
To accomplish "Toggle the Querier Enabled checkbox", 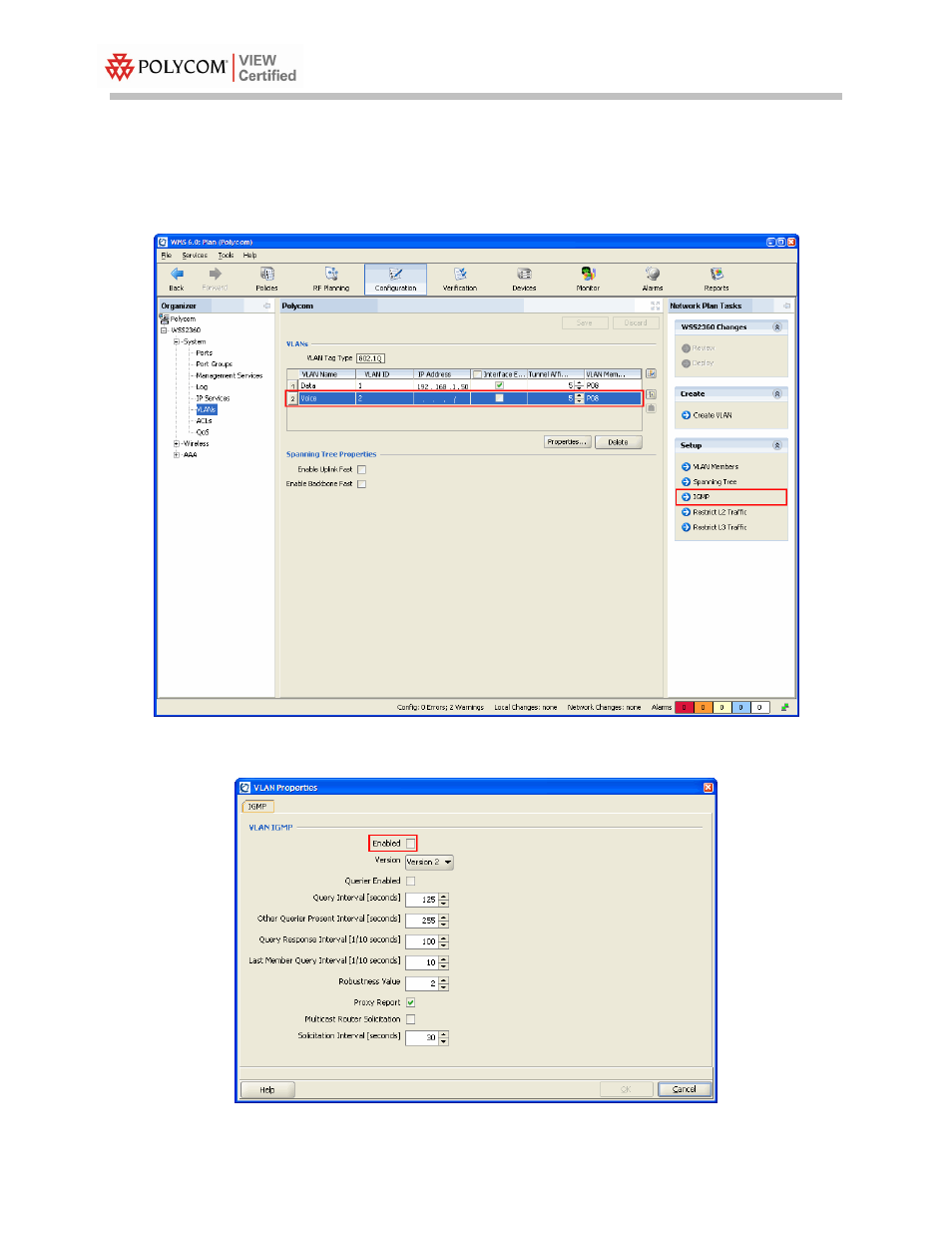I will click(x=410, y=881).
